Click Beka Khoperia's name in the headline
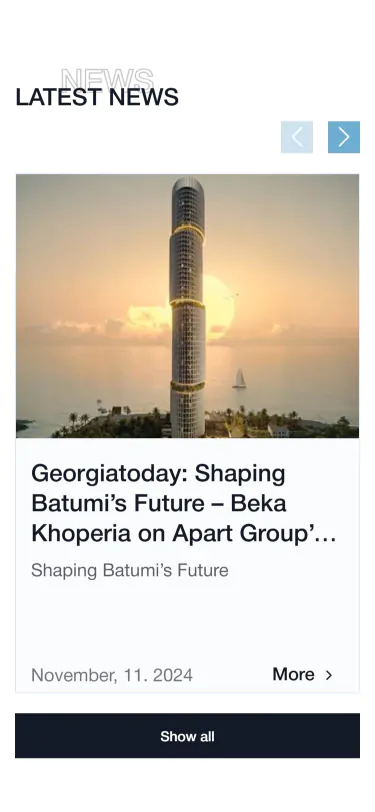The height and width of the screenshot is (812, 375). tap(159, 518)
